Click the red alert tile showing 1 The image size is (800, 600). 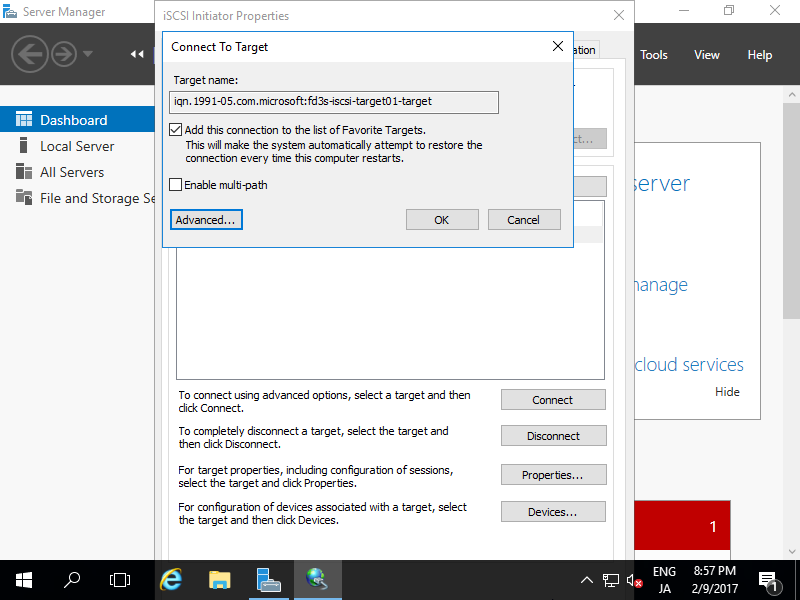pos(682,526)
